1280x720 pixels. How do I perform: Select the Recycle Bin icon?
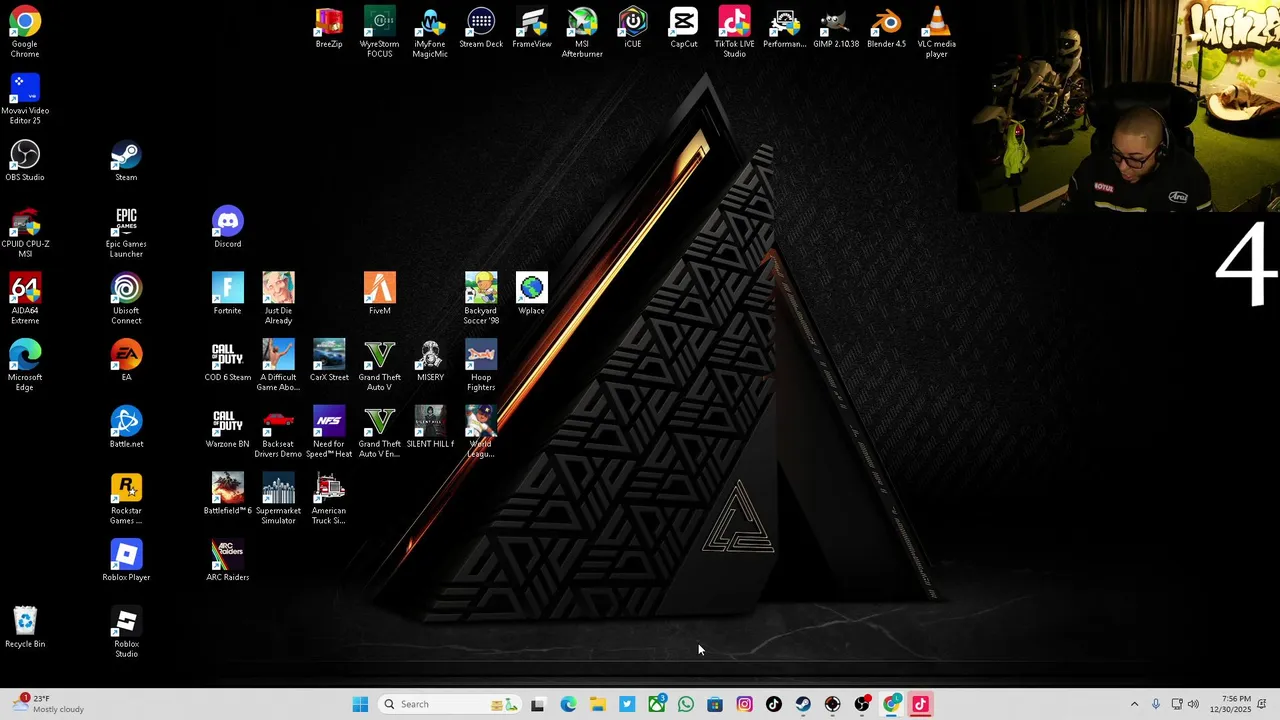pos(25,628)
